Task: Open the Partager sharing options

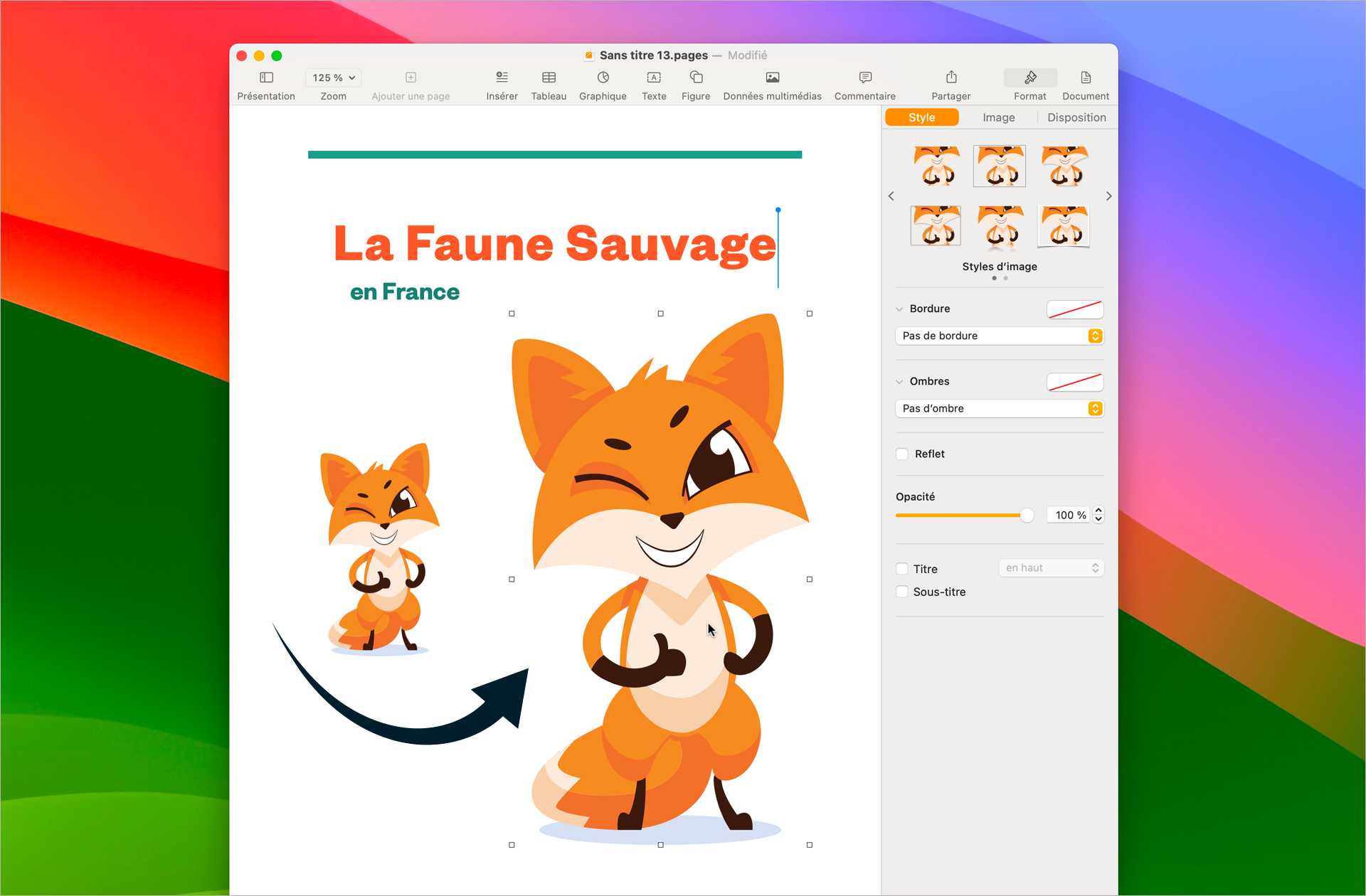Action: pyautogui.click(x=951, y=84)
